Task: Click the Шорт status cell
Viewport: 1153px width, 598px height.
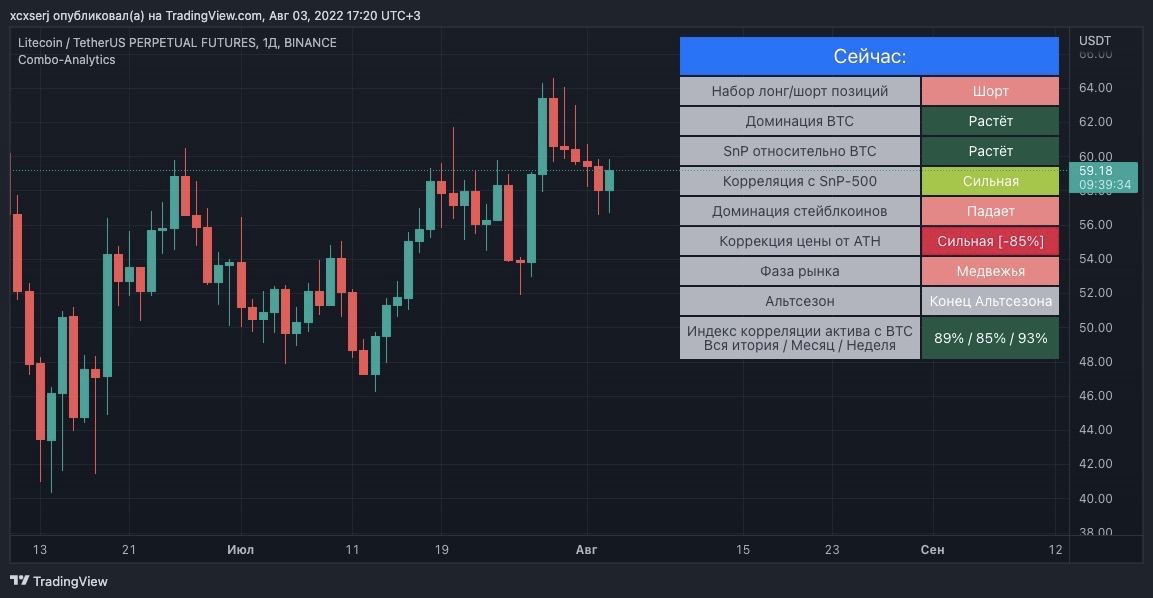Action: point(990,91)
